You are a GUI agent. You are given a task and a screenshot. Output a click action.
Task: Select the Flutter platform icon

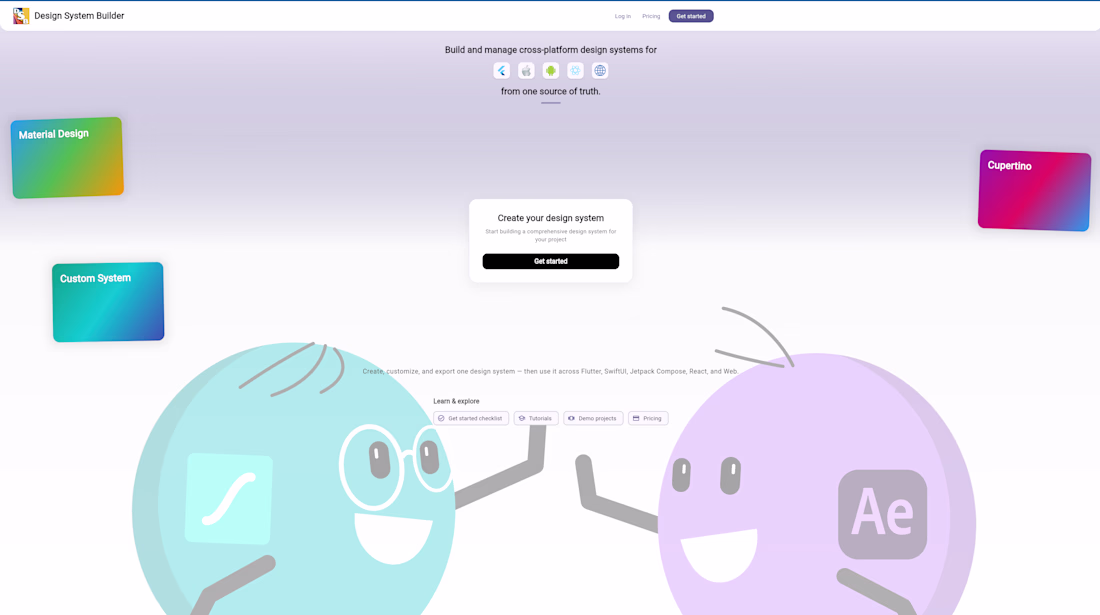pos(502,71)
